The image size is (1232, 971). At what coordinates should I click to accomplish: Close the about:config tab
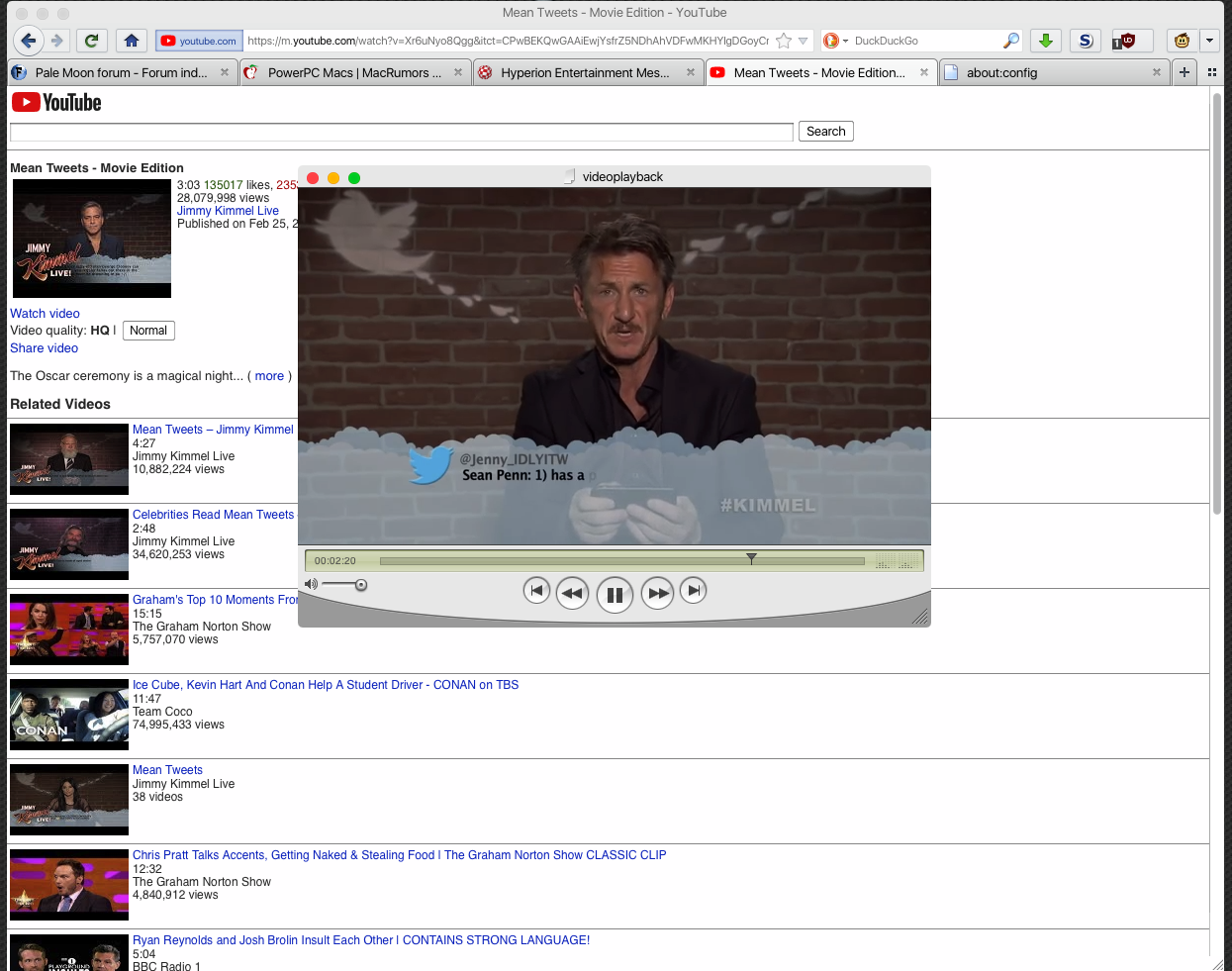click(x=1157, y=72)
